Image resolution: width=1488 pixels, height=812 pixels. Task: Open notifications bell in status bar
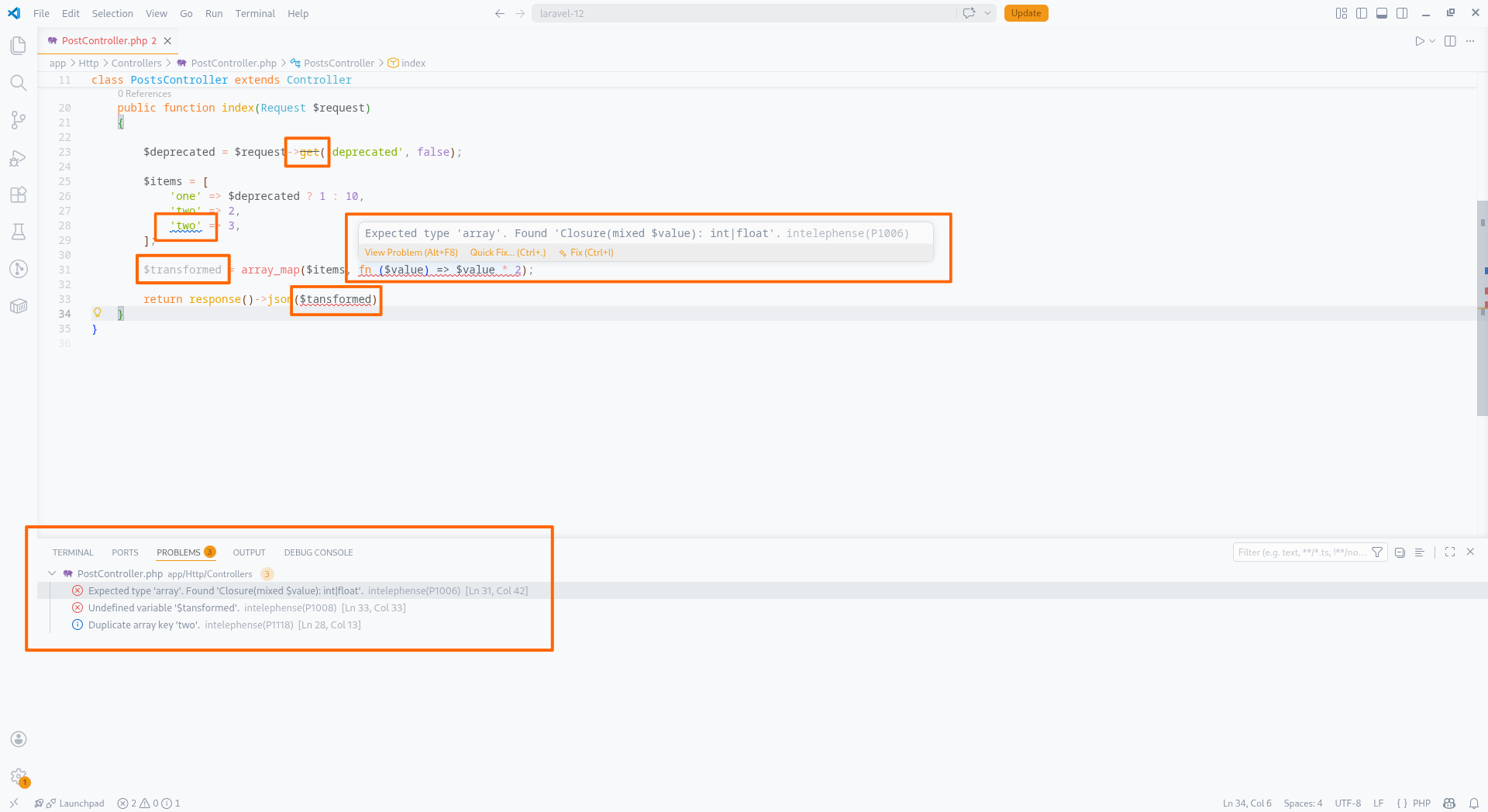pyautogui.click(x=1473, y=803)
